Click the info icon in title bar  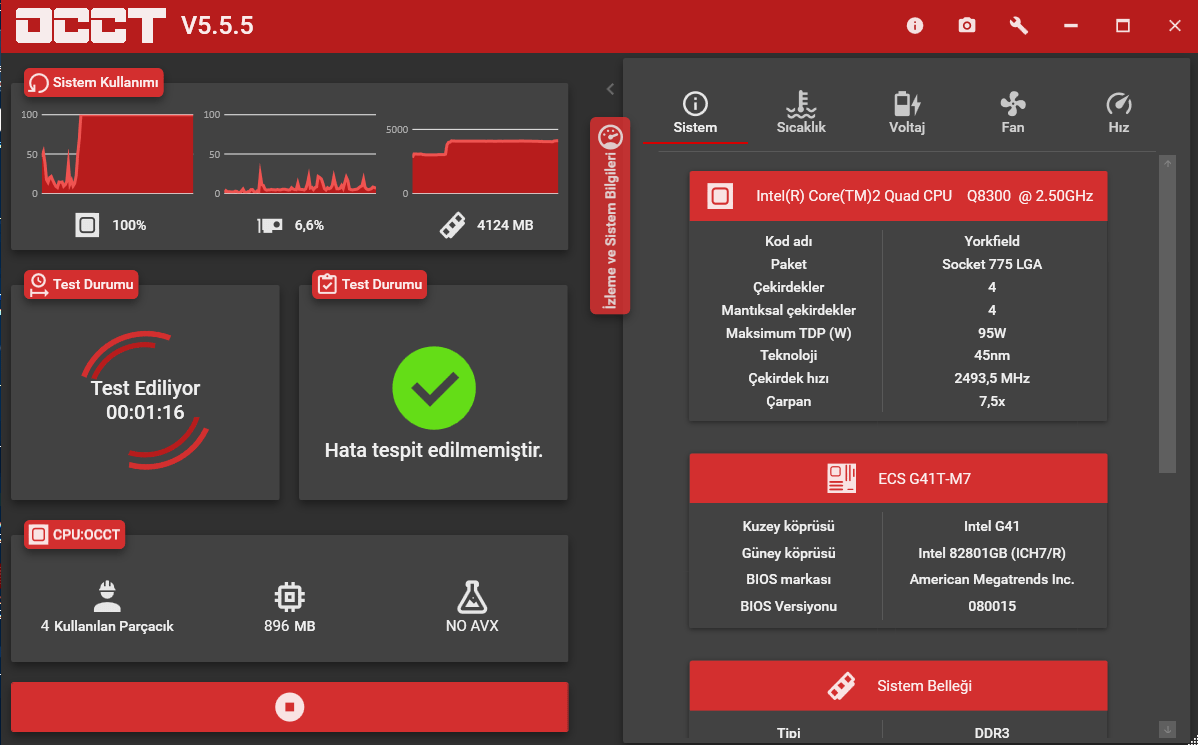(x=915, y=25)
